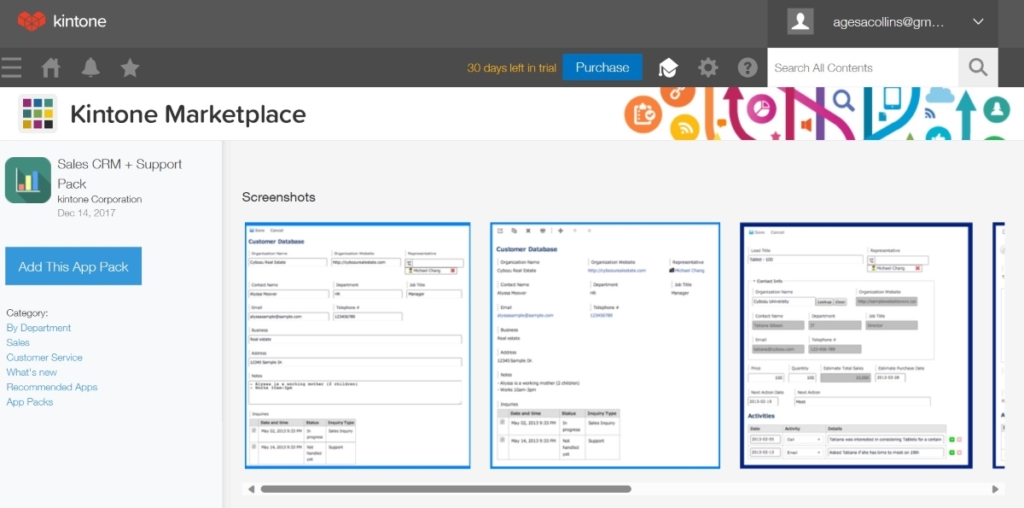This screenshot has width=1024, height=508.
Task: Open the hamburger navigation menu
Action: [11, 68]
